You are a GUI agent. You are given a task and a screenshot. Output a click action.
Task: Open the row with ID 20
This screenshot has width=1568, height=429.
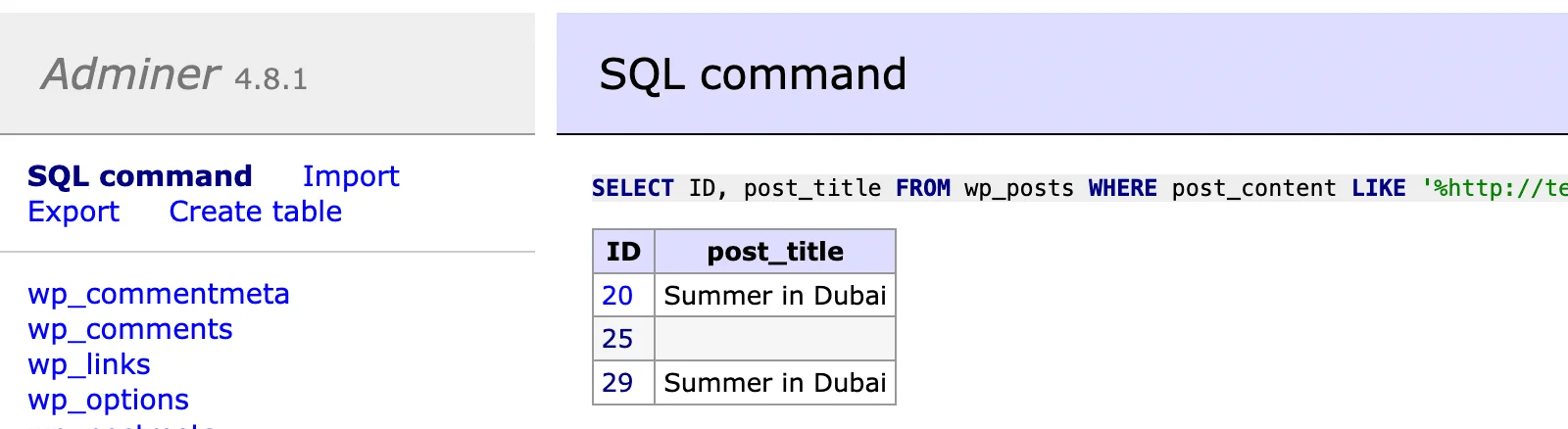pyautogui.click(x=617, y=296)
